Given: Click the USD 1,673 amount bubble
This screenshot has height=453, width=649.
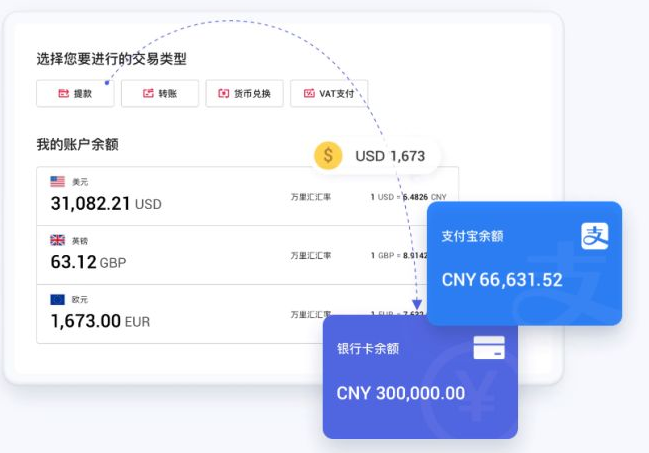Looking at the screenshot, I should coord(375,156).
